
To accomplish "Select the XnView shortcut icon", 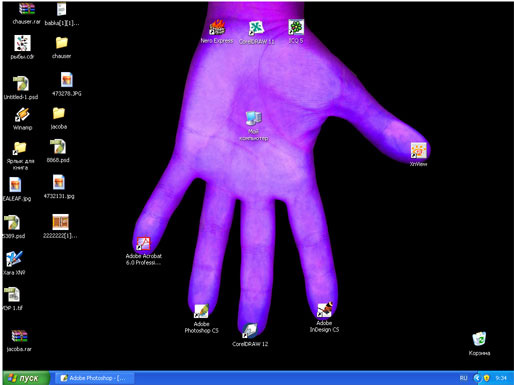I will (419, 150).
